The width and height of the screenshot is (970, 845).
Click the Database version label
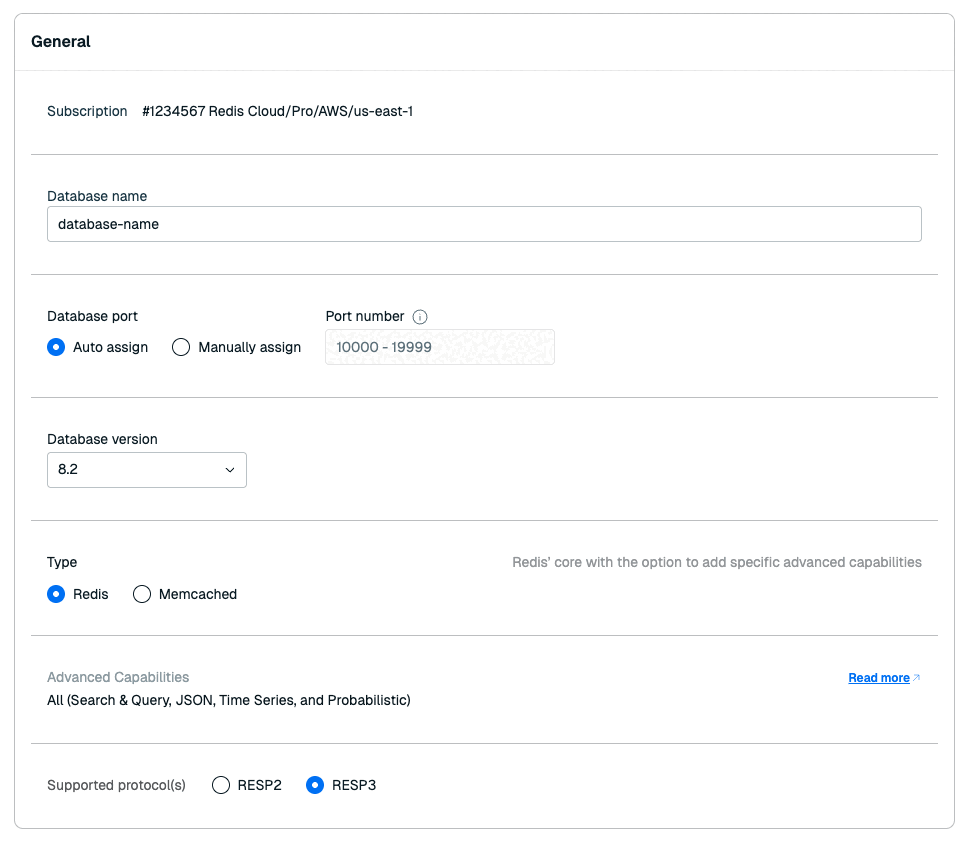[102, 439]
